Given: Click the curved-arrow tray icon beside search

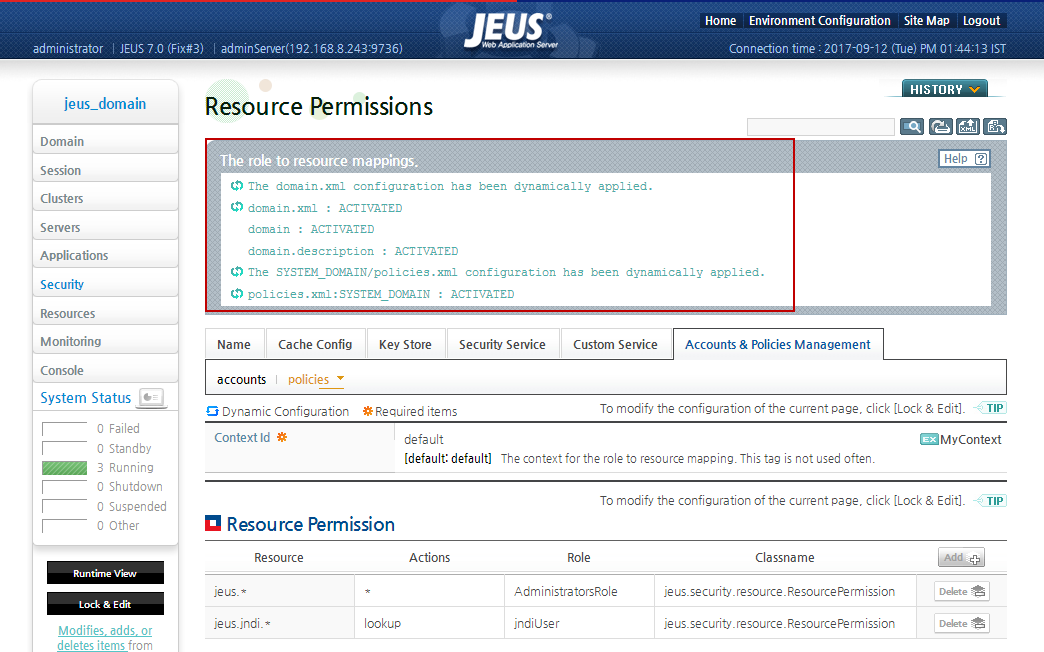Looking at the screenshot, I should pyautogui.click(x=940, y=127).
